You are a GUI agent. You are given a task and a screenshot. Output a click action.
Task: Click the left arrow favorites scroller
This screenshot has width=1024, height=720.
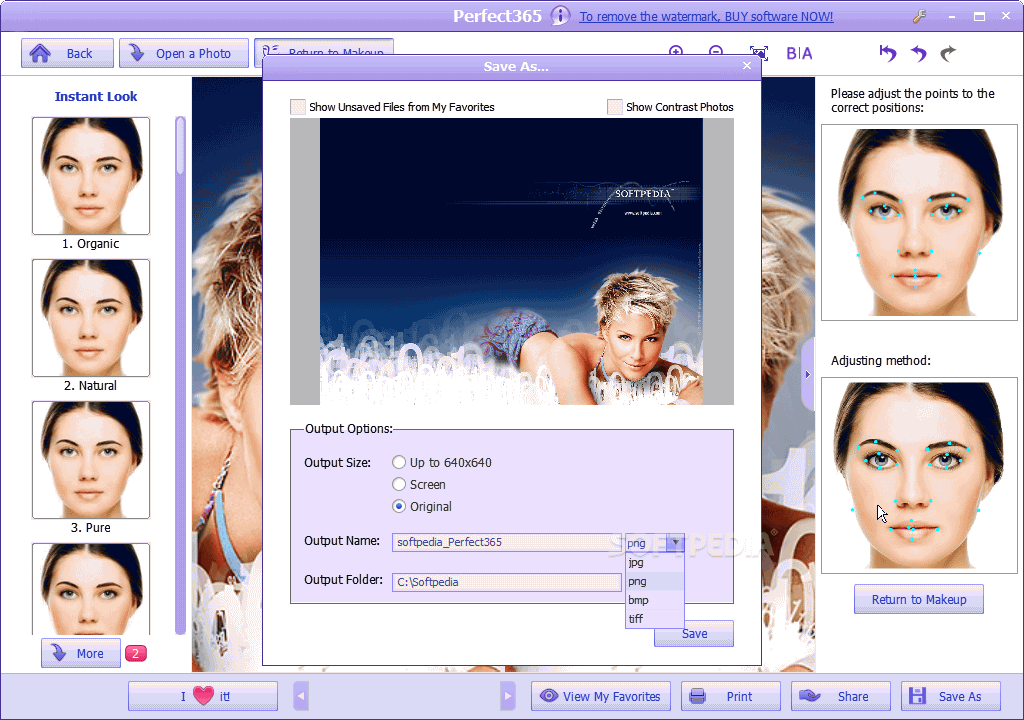(301, 696)
